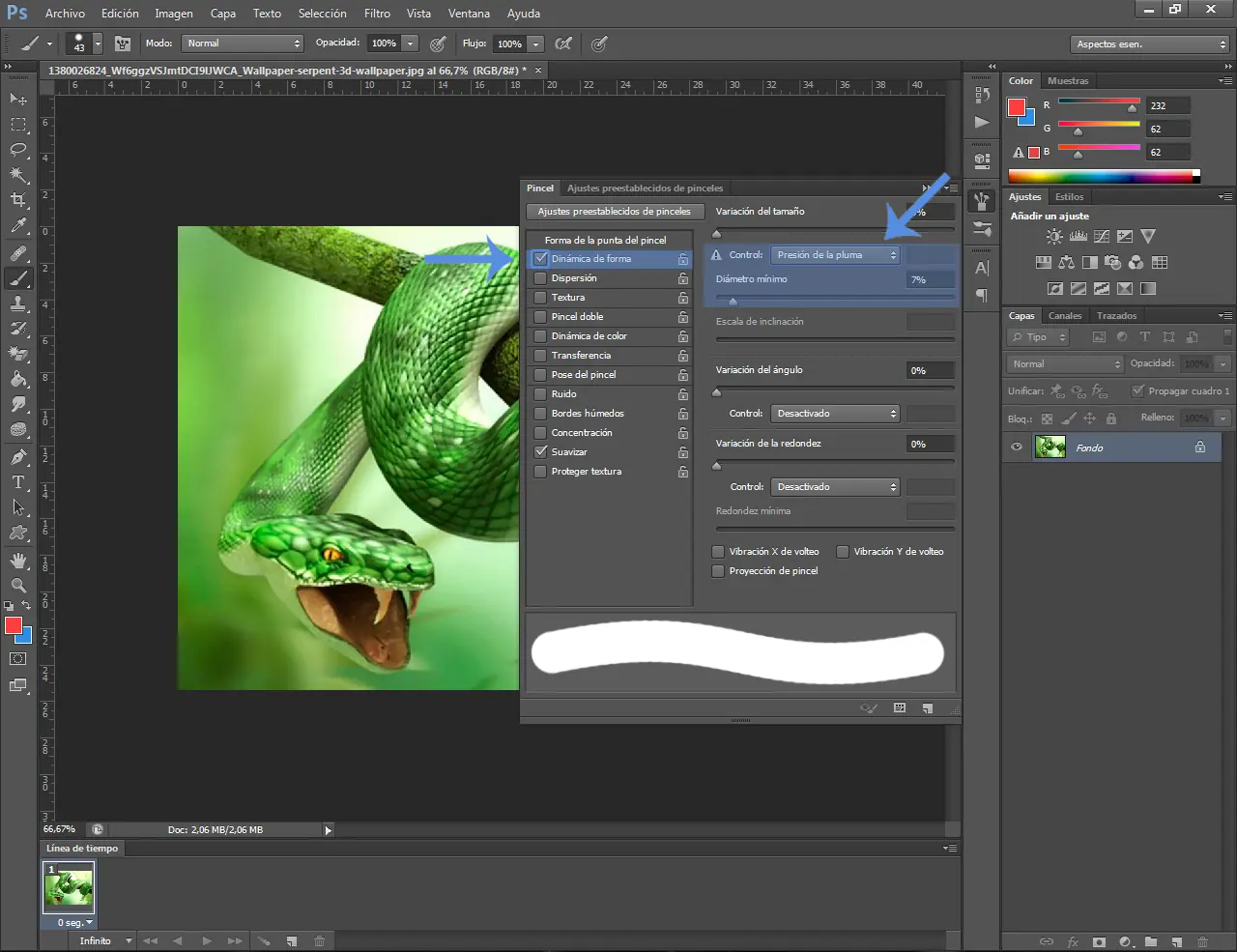Delete layer using trash icon in Capas panel
The height and width of the screenshot is (952, 1237).
pos(1203,941)
